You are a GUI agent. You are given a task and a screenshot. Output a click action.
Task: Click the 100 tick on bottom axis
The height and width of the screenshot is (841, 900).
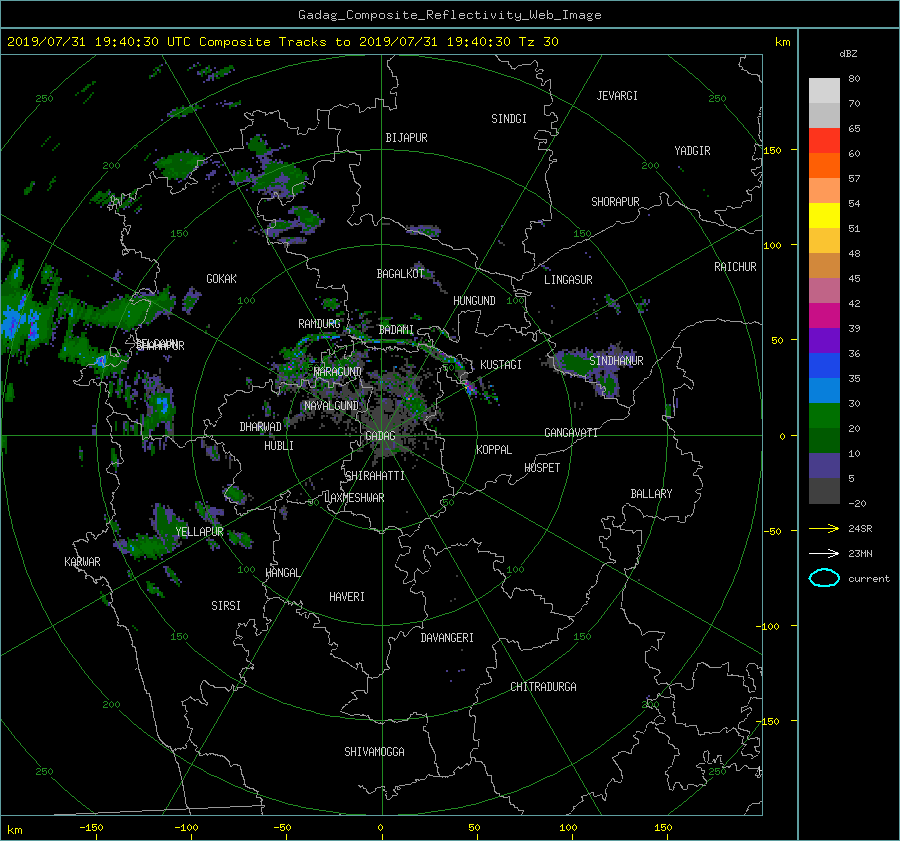pyautogui.click(x=568, y=828)
